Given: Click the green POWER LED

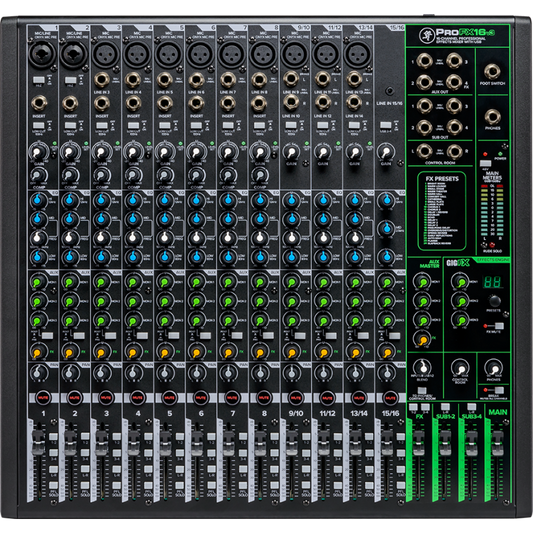Looking at the screenshot, I should coord(500,154).
